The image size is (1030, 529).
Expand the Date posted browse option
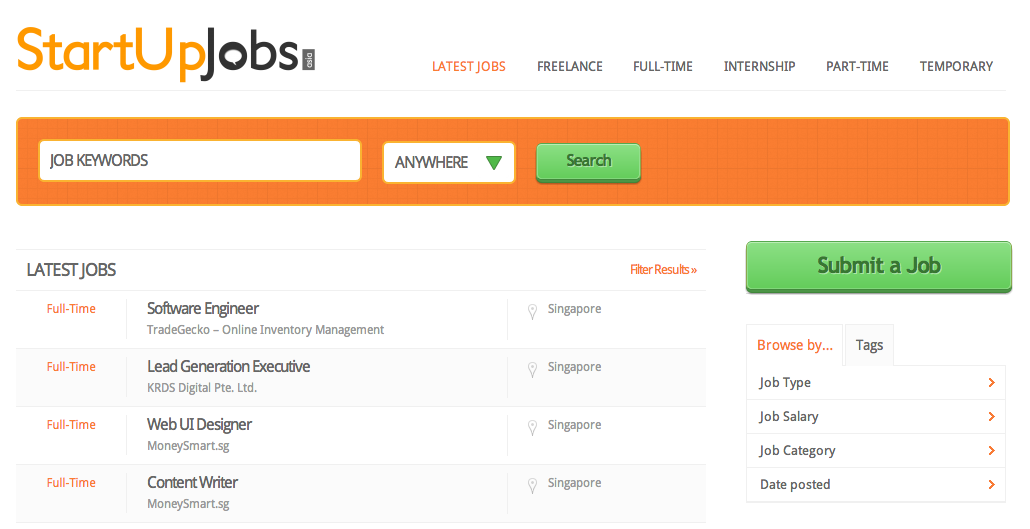pyautogui.click(x=876, y=485)
